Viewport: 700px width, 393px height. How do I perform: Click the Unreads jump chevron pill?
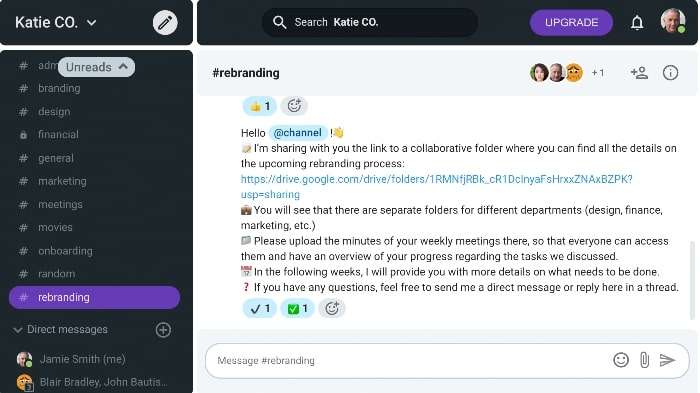[x=96, y=67]
